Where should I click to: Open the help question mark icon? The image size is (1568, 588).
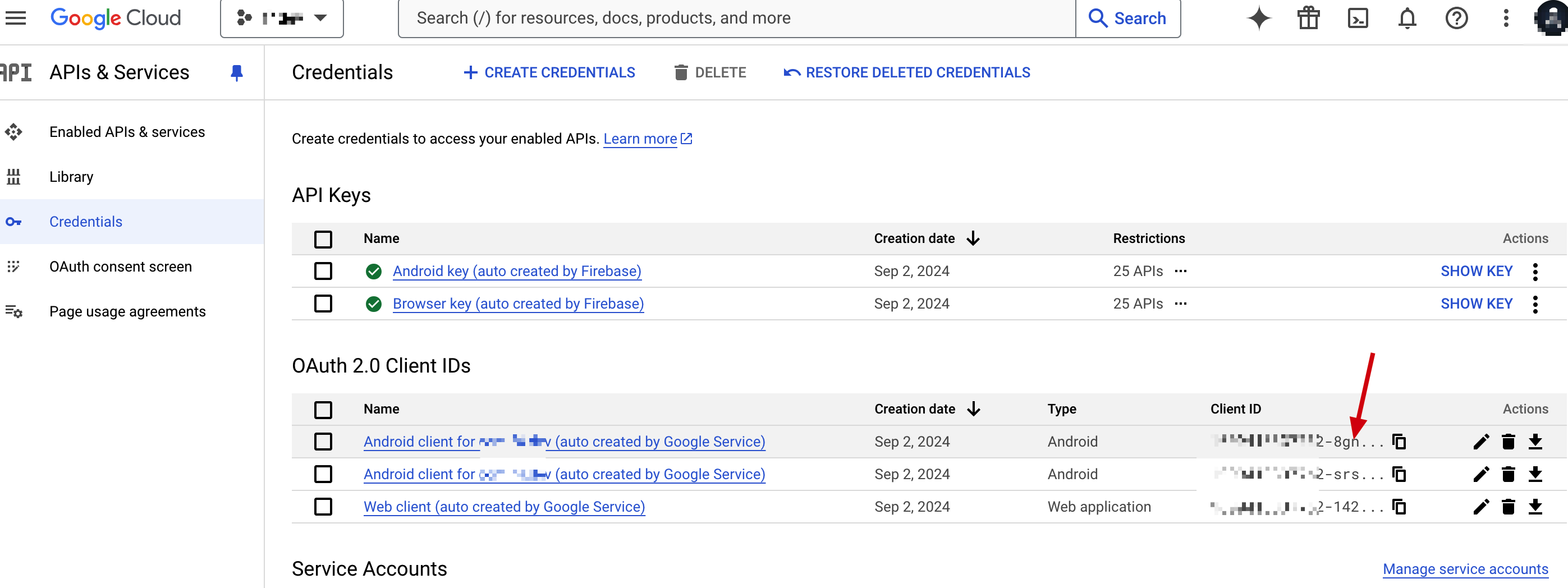coord(1456,19)
